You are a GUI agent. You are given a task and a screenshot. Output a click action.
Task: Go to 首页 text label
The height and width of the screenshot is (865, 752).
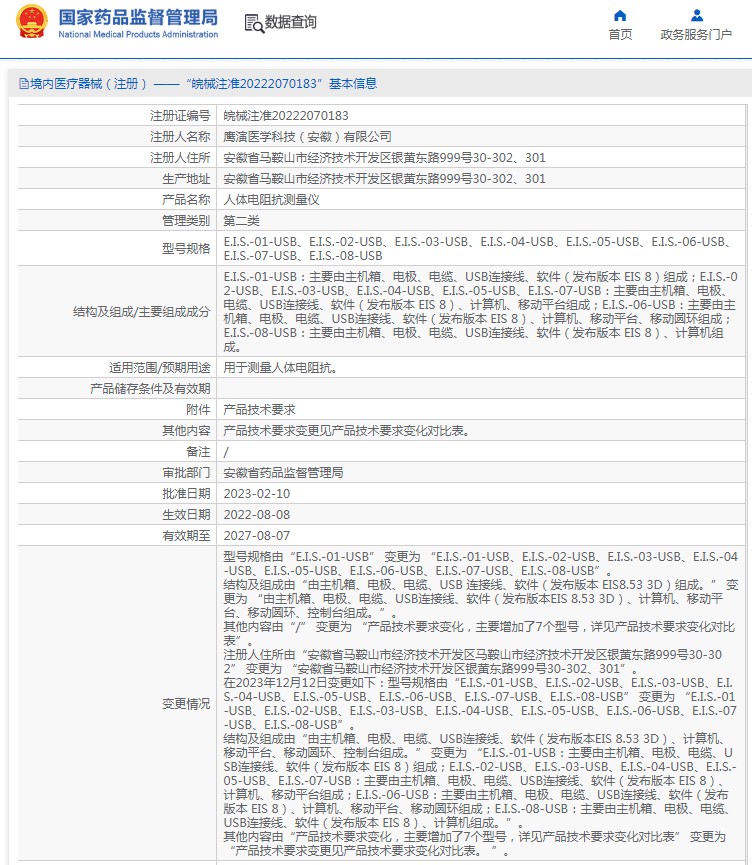pos(620,35)
